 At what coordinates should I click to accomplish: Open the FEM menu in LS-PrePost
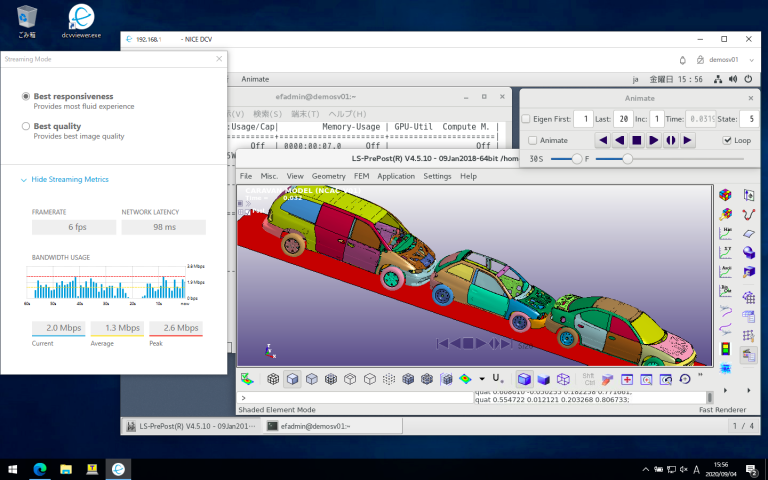[x=361, y=176]
